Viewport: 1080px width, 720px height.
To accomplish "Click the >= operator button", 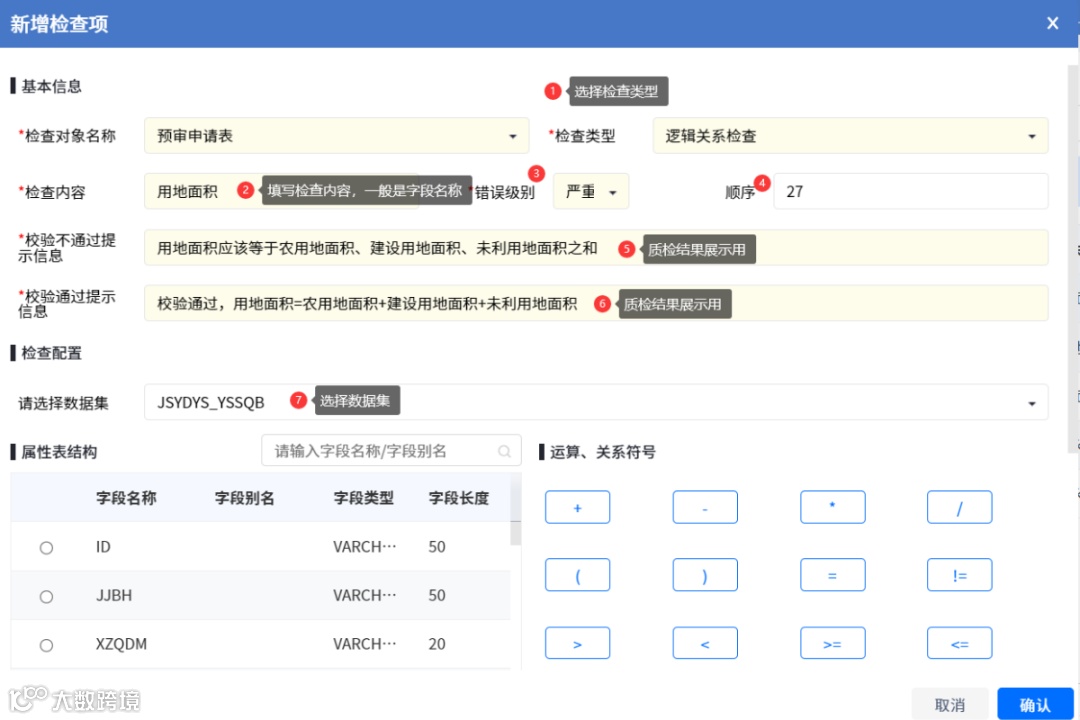I will (832, 643).
